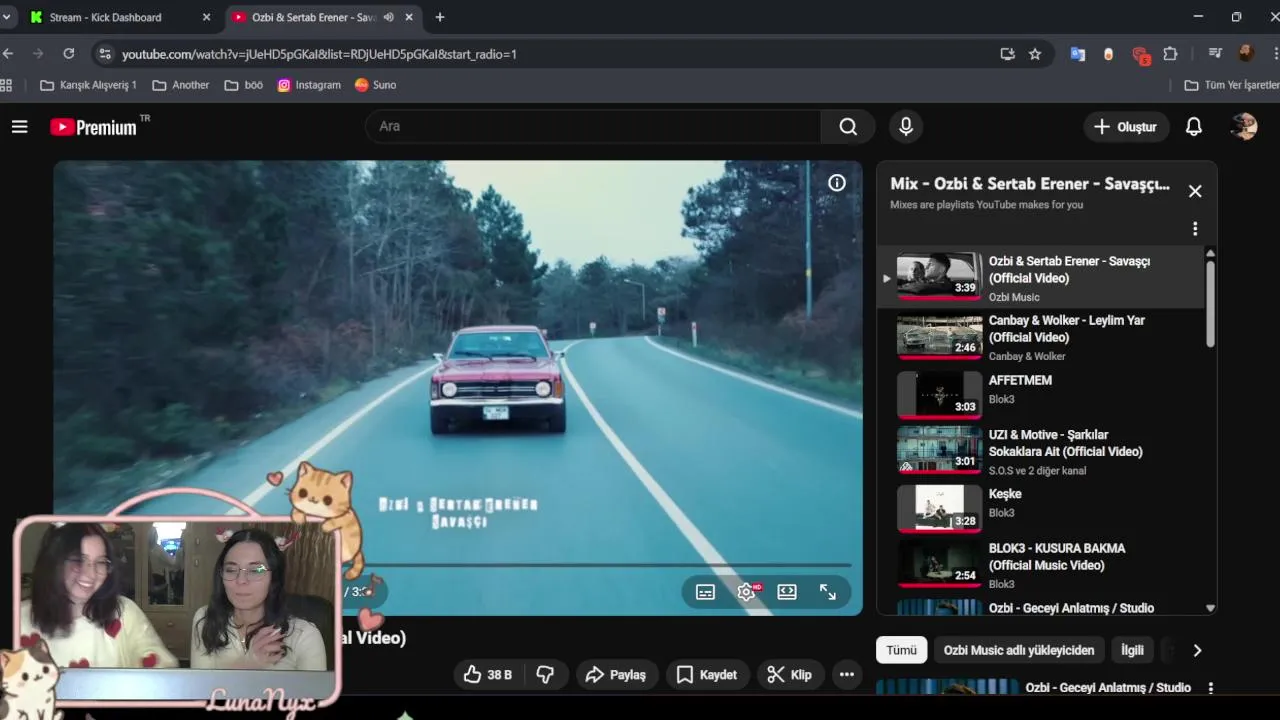Screen dimensions: 1280x720
Task: Open the böö bookmark folder
Action: coord(243,85)
